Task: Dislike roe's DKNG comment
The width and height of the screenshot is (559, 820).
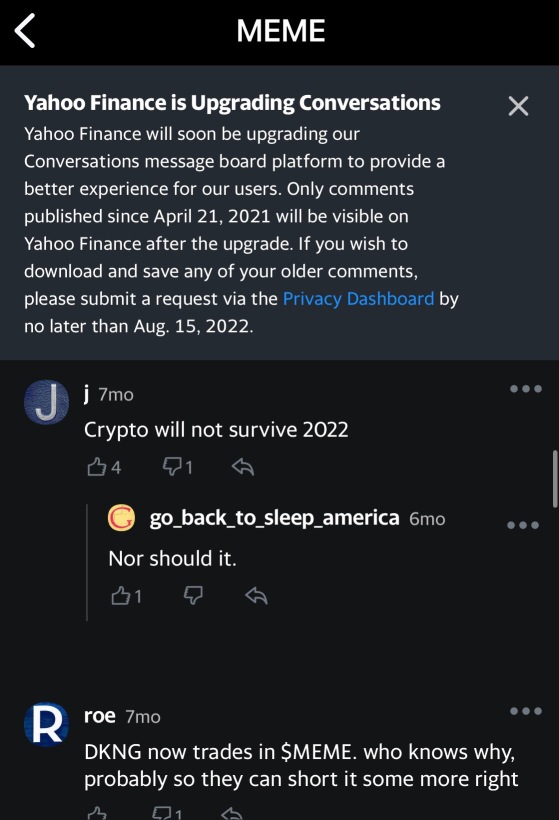Action: point(167,813)
